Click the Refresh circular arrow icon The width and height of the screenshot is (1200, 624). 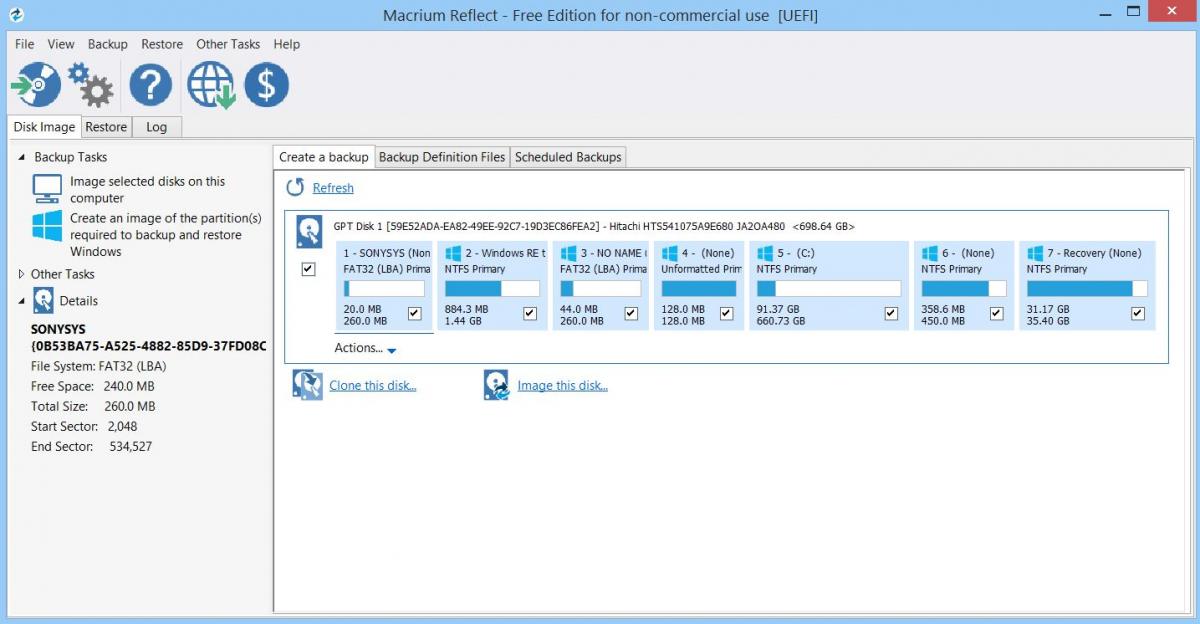[295, 187]
